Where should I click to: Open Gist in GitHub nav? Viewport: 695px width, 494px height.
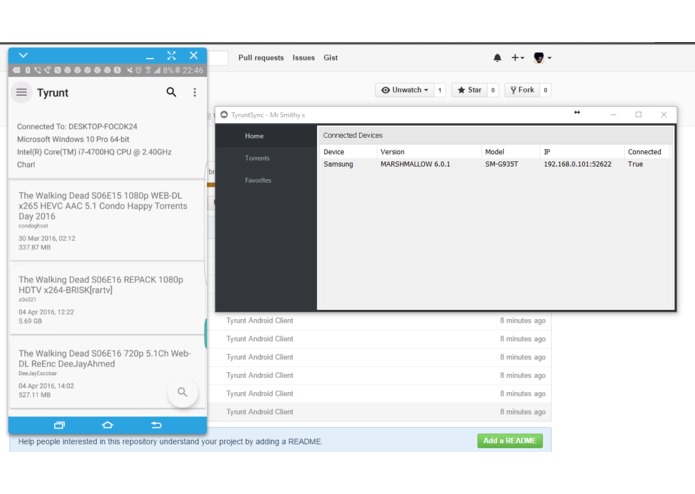(x=331, y=58)
